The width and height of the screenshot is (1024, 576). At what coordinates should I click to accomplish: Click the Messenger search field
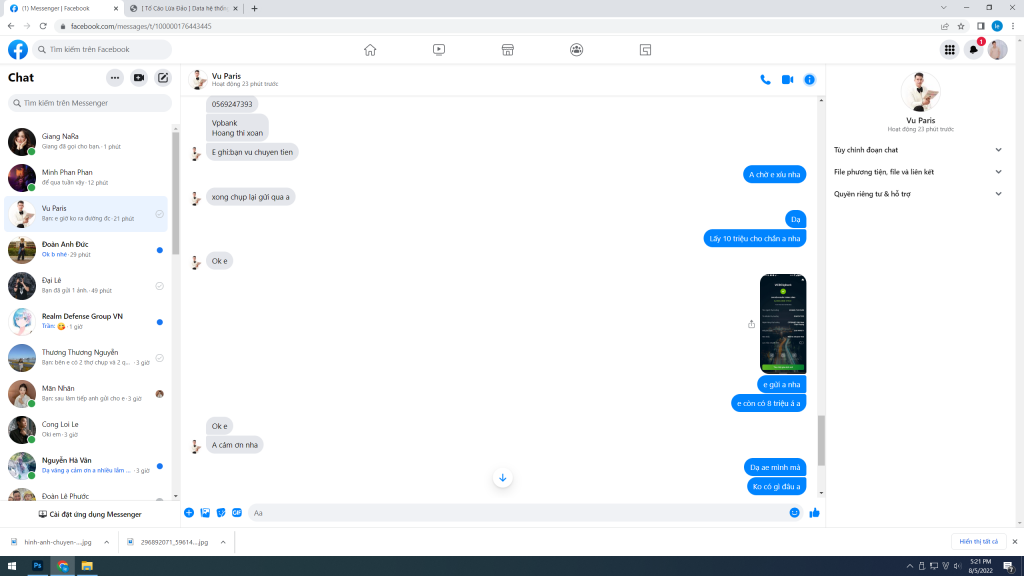click(x=90, y=103)
